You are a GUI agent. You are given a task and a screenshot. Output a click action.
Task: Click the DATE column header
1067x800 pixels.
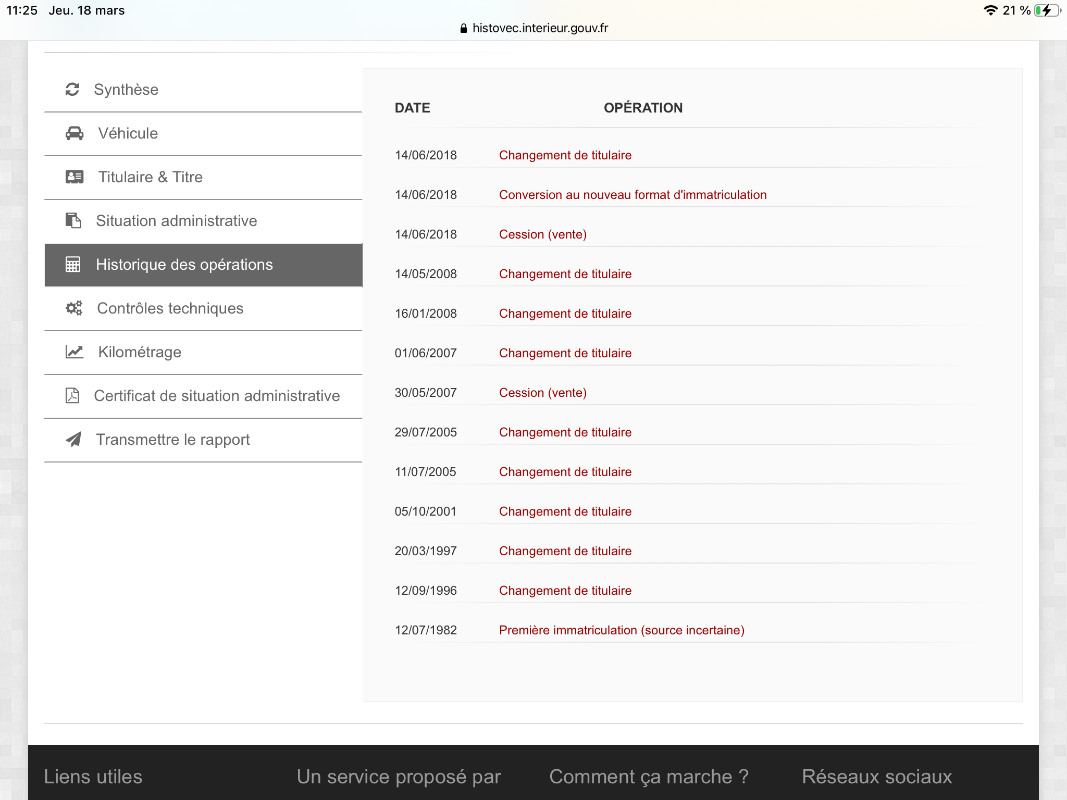pos(412,108)
